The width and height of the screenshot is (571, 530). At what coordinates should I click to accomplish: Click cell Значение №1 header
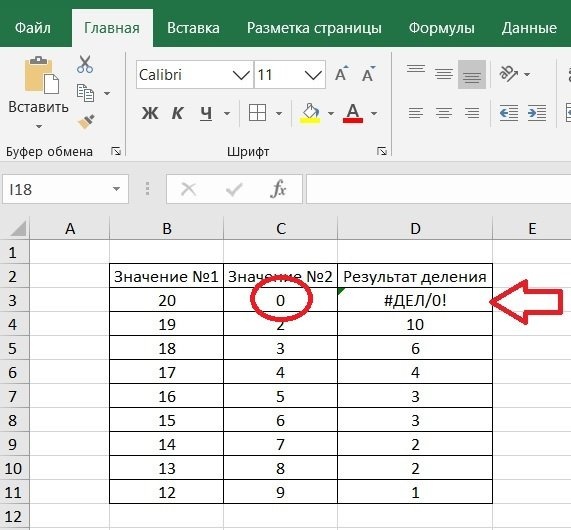pyautogui.click(x=166, y=276)
